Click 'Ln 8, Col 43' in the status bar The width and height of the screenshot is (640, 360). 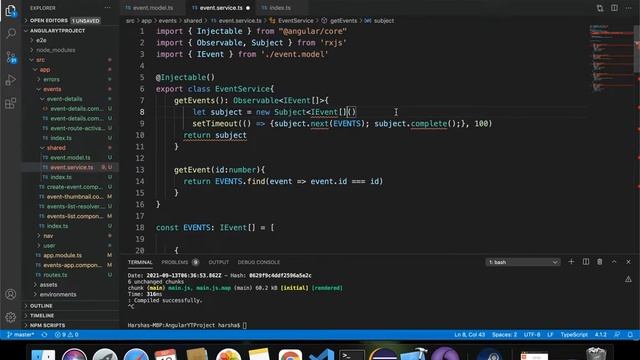coord(470,335)
